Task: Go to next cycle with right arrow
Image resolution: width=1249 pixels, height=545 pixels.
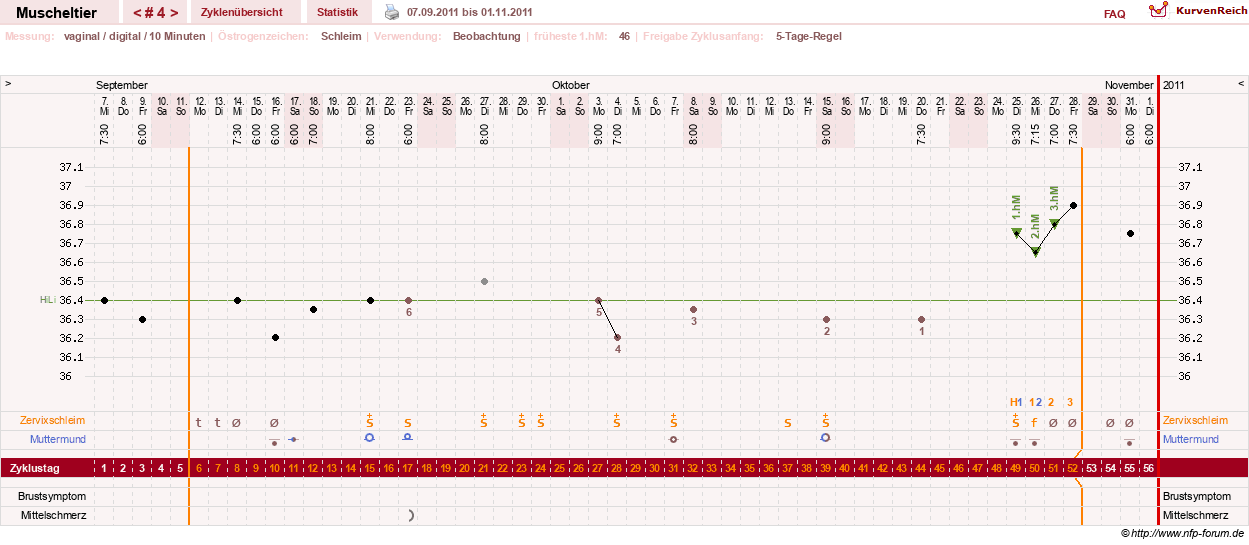Action: pyautogui.click(x=174, y=13)
